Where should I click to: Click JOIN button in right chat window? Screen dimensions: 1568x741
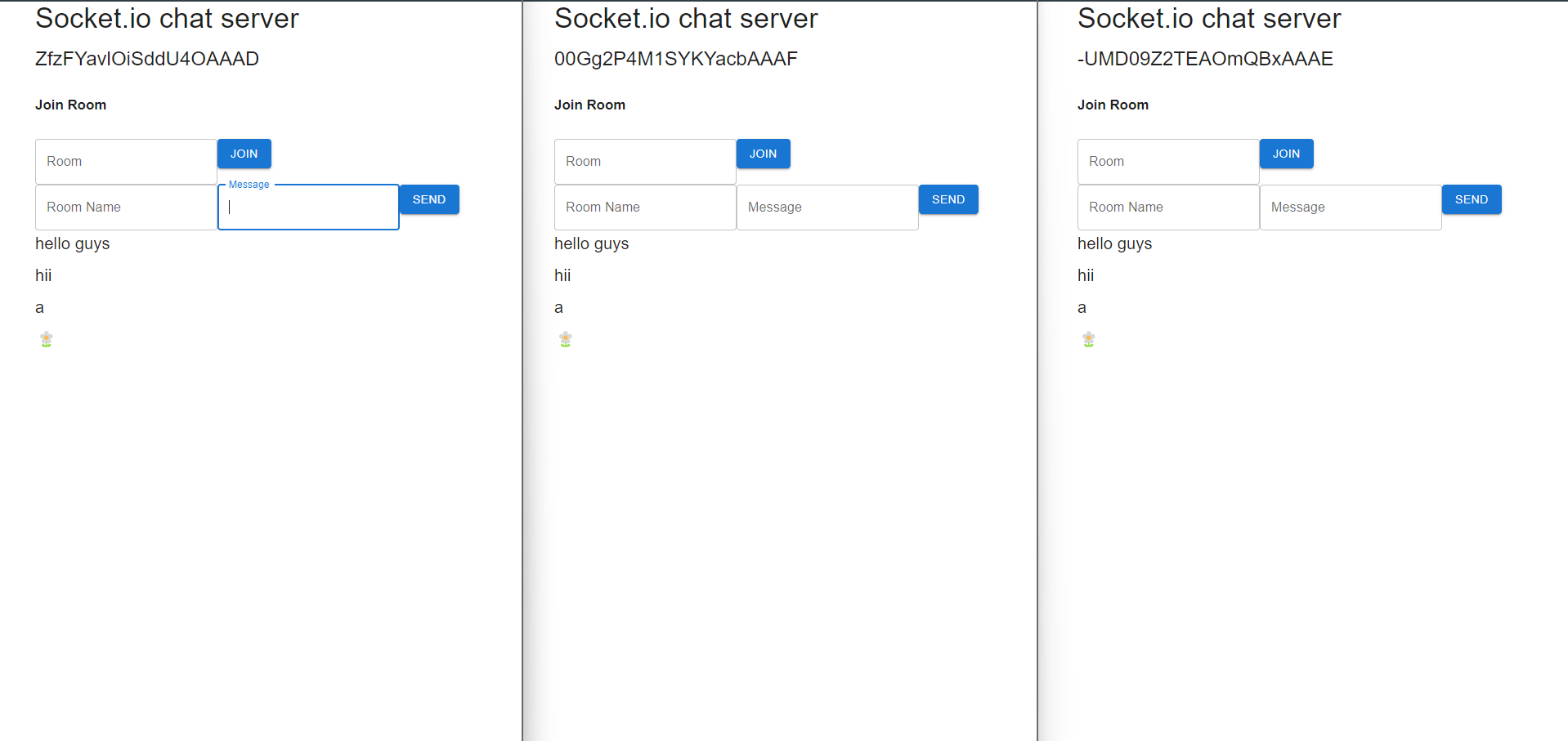[1286, 154]
